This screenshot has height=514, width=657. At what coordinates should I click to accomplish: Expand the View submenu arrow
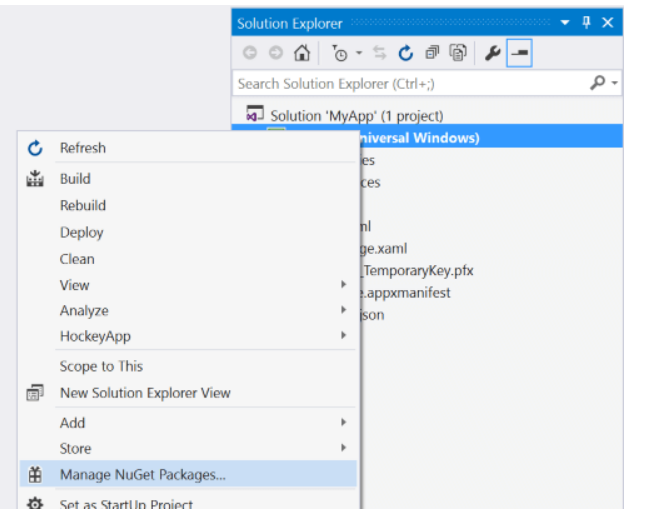(x=344, y=284)
